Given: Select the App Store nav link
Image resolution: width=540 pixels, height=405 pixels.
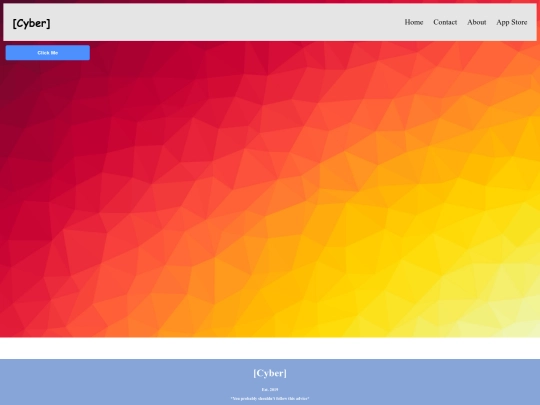Looking at the screenshot, I should click(x=511, y=22).
